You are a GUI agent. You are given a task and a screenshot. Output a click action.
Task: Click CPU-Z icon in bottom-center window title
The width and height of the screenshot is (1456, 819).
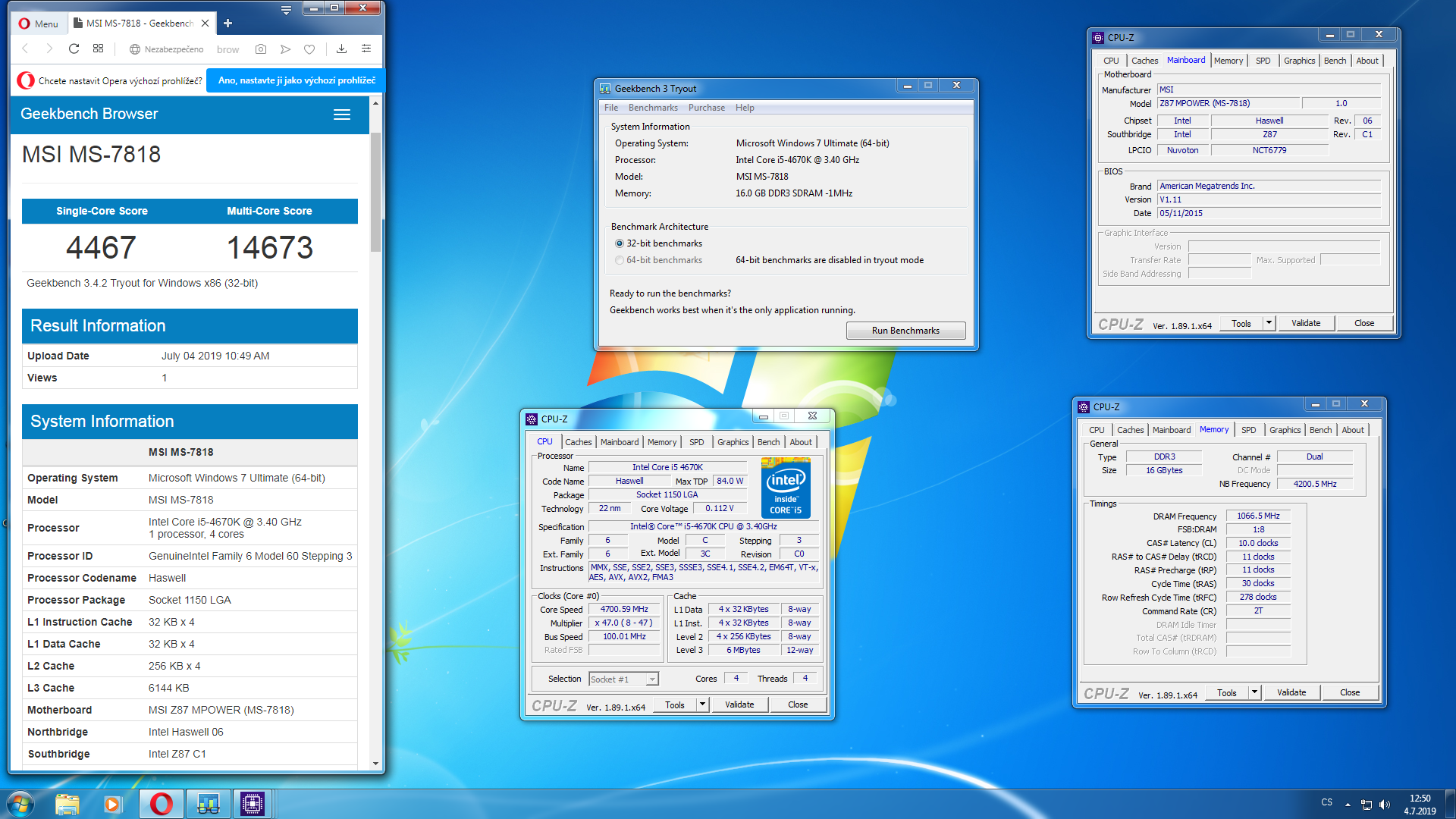coord(532,419)
